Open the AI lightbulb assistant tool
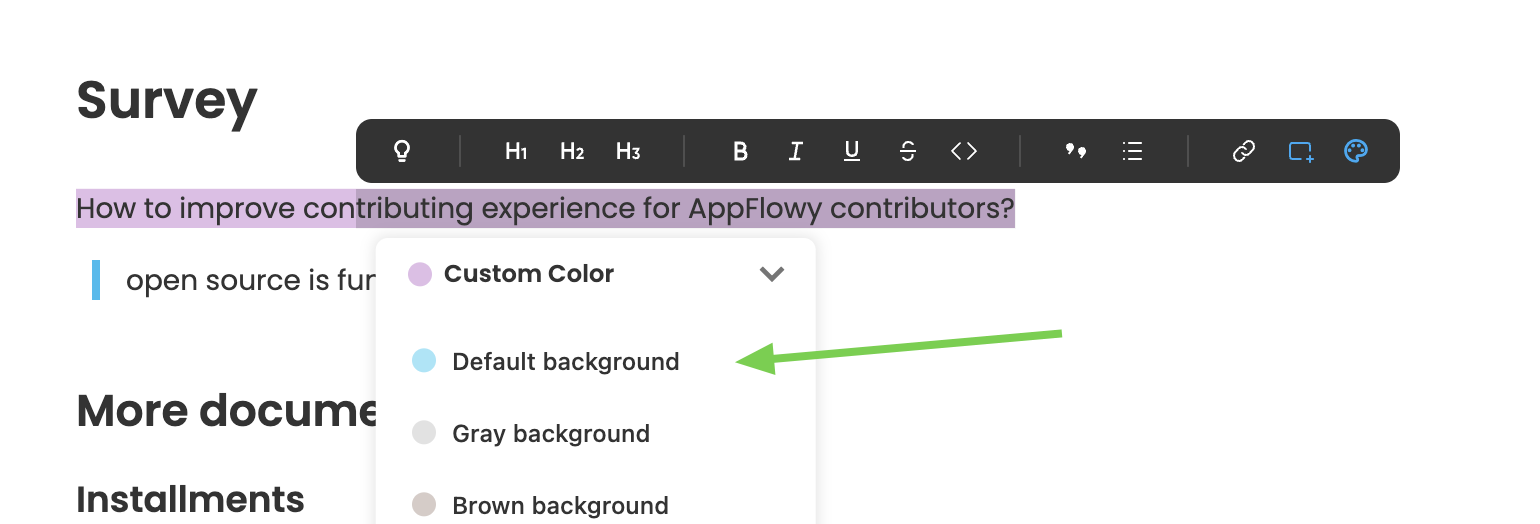Screen dimensions: 1540x524 coord(402,151)
